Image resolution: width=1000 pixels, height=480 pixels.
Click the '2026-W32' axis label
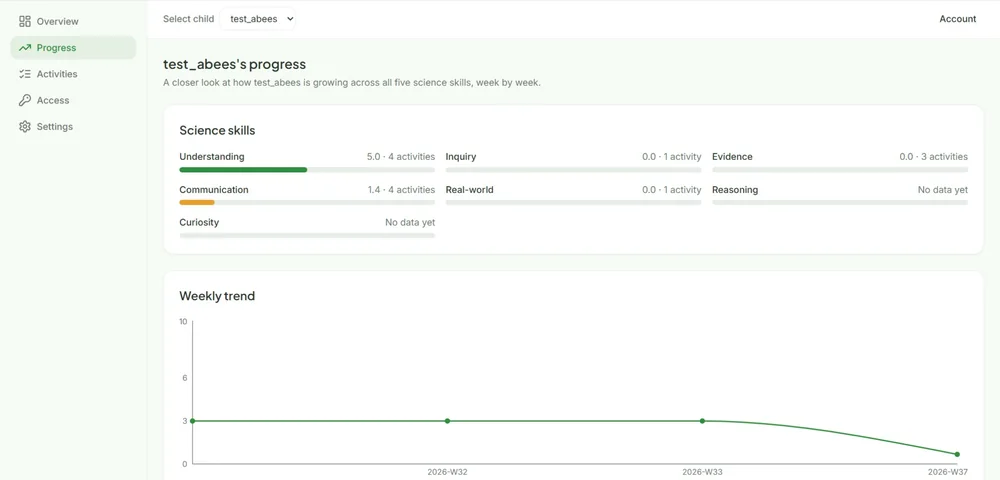pos(447,472)
